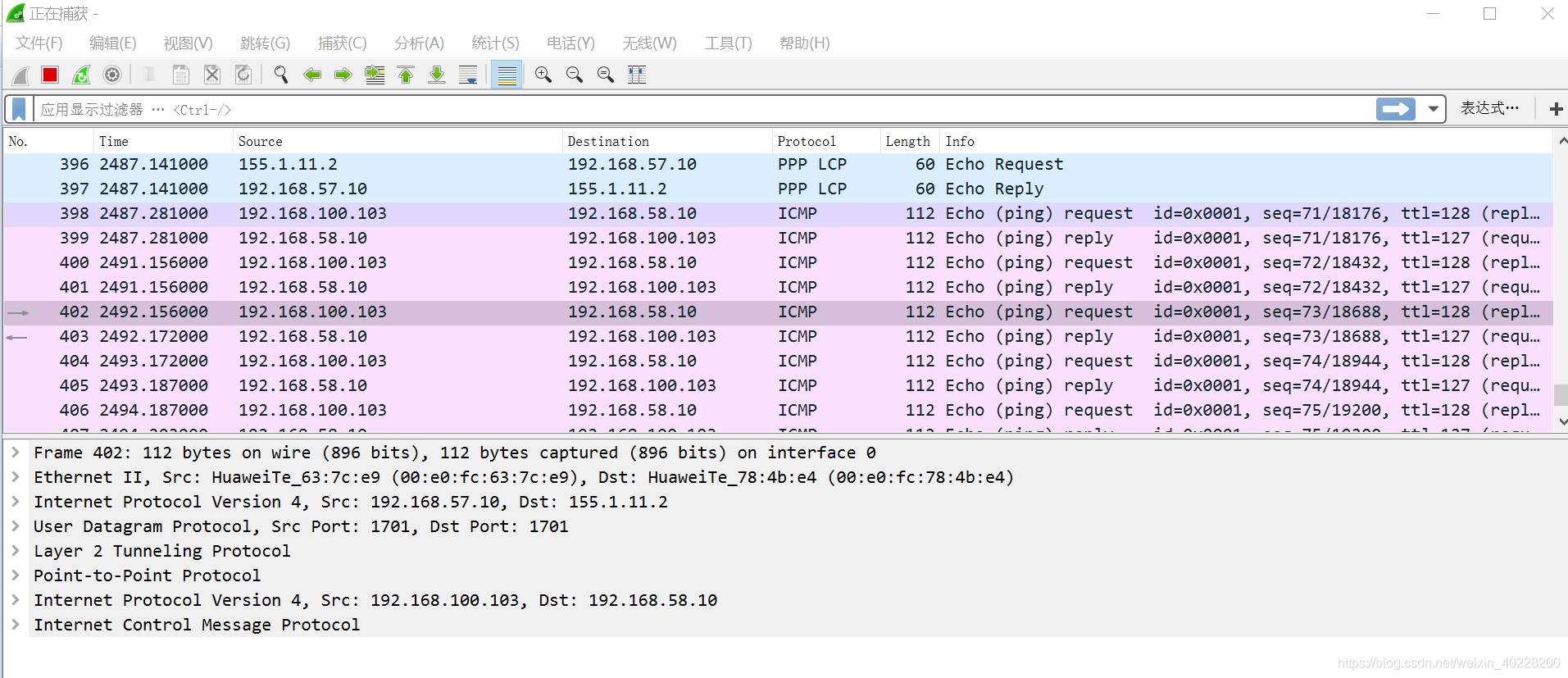1568x678 pixels.
Task: Stop the running capture with red square
Action: coord(50,75)
